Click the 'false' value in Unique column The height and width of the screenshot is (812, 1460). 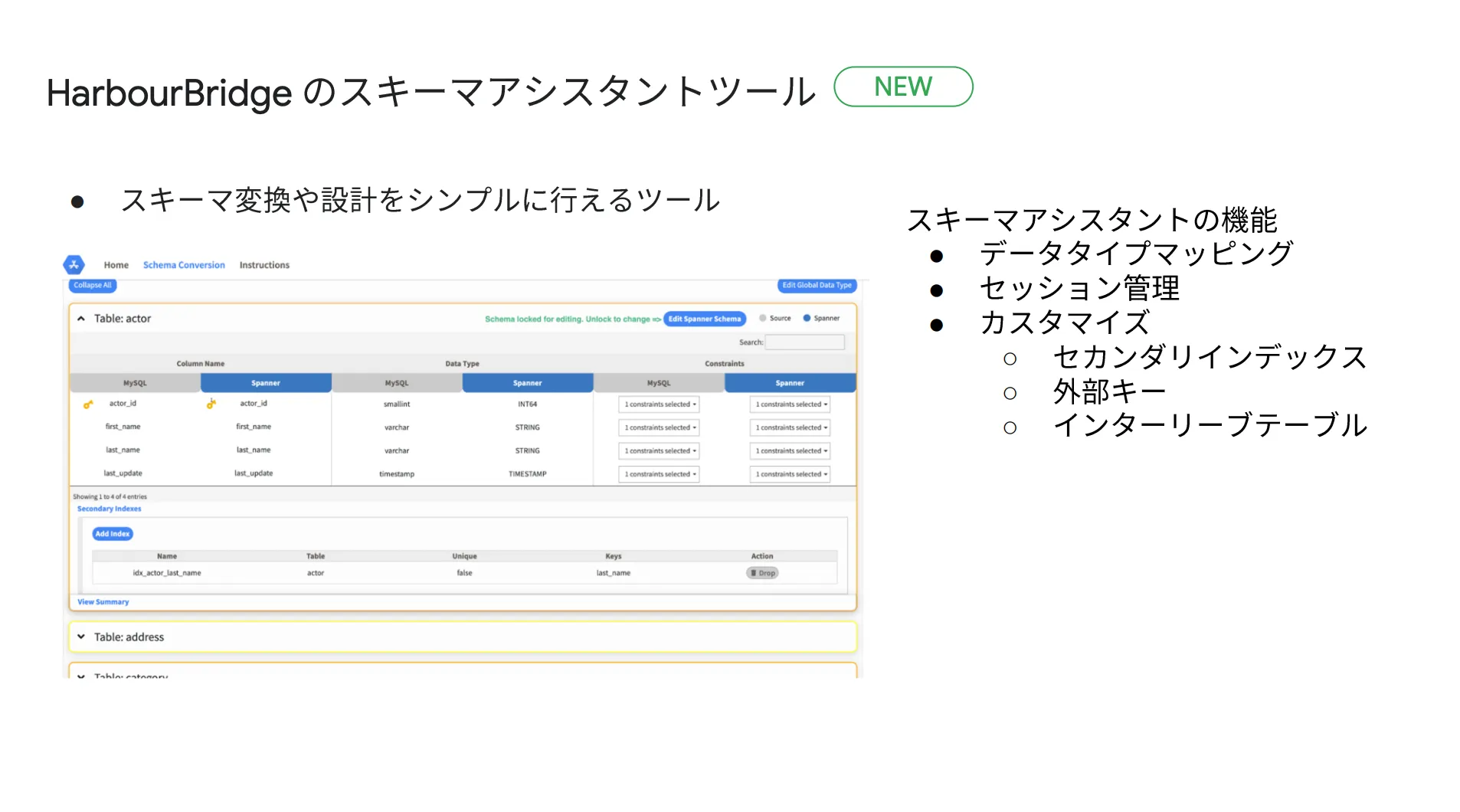465,573
